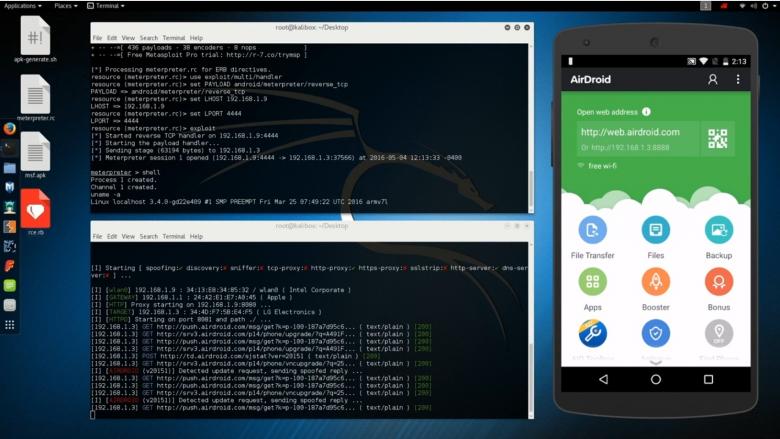Screen dimensions: 780x439
Task: Open the Terminal app menu in top bar
Action: [x=105, y=5]
